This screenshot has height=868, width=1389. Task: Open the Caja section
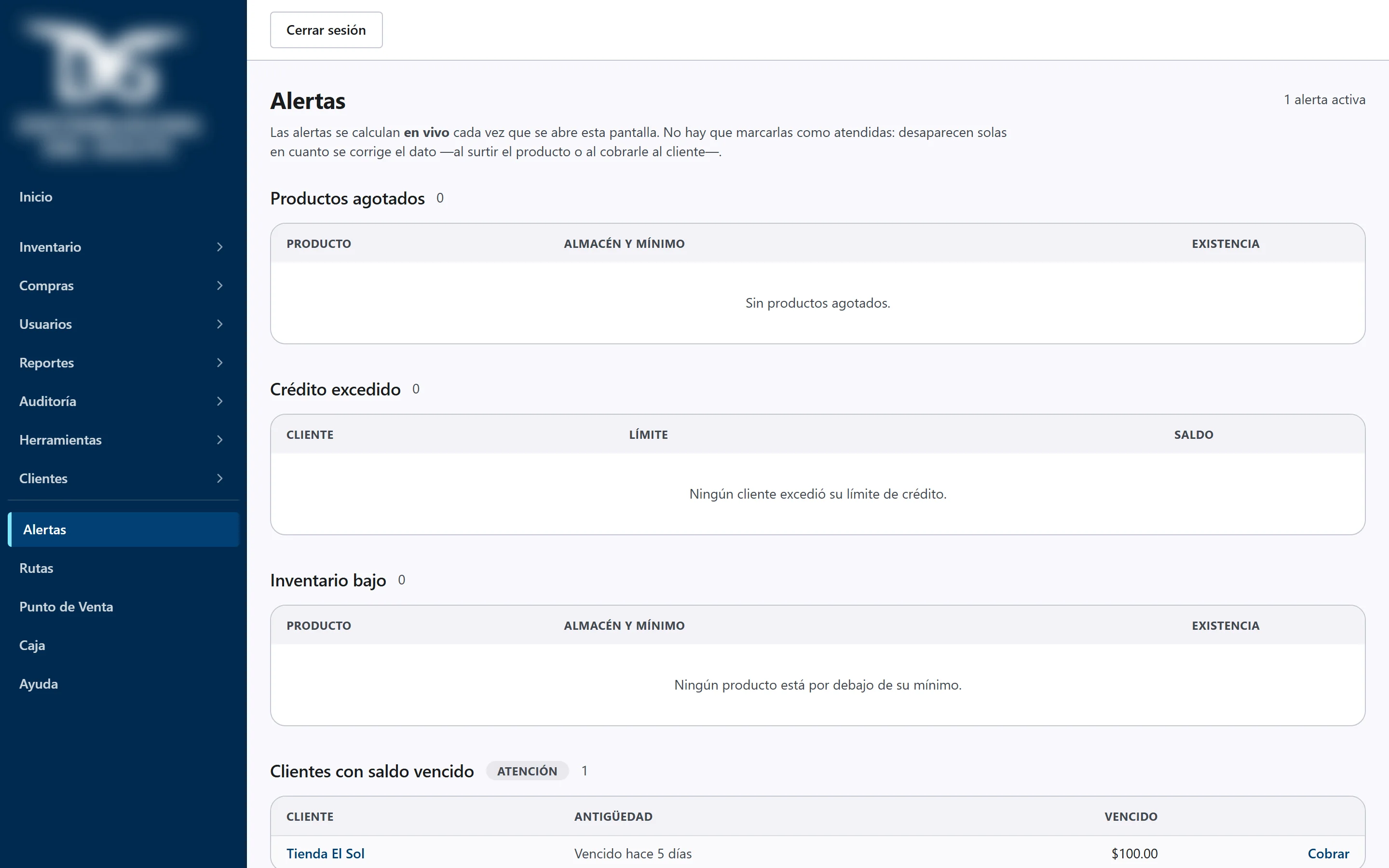click(32, 645)
